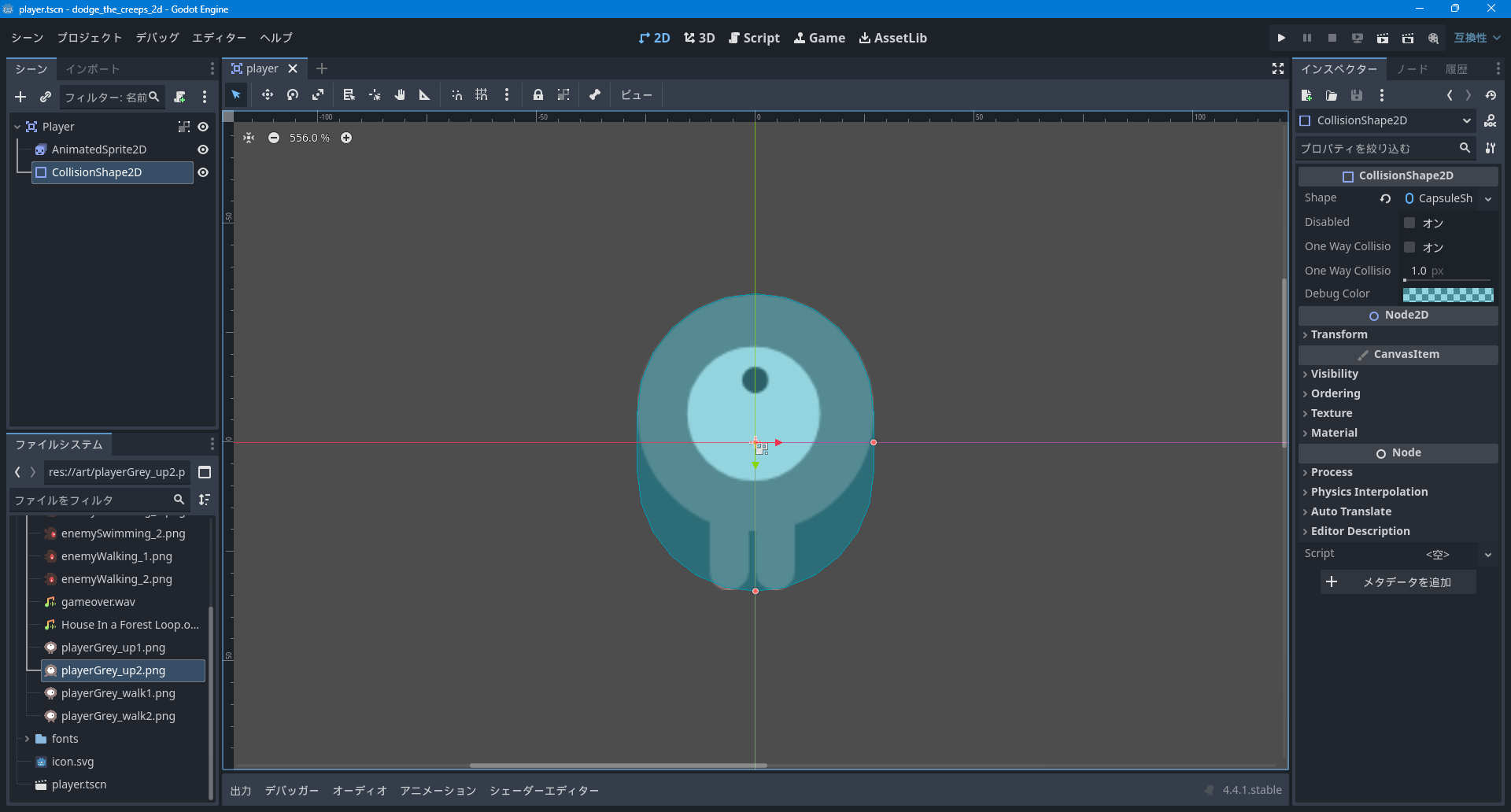The height and width of the screenshot is (812, 1511).
Task: Instantiate a child scene with link icon
Action: pos(46,97)
